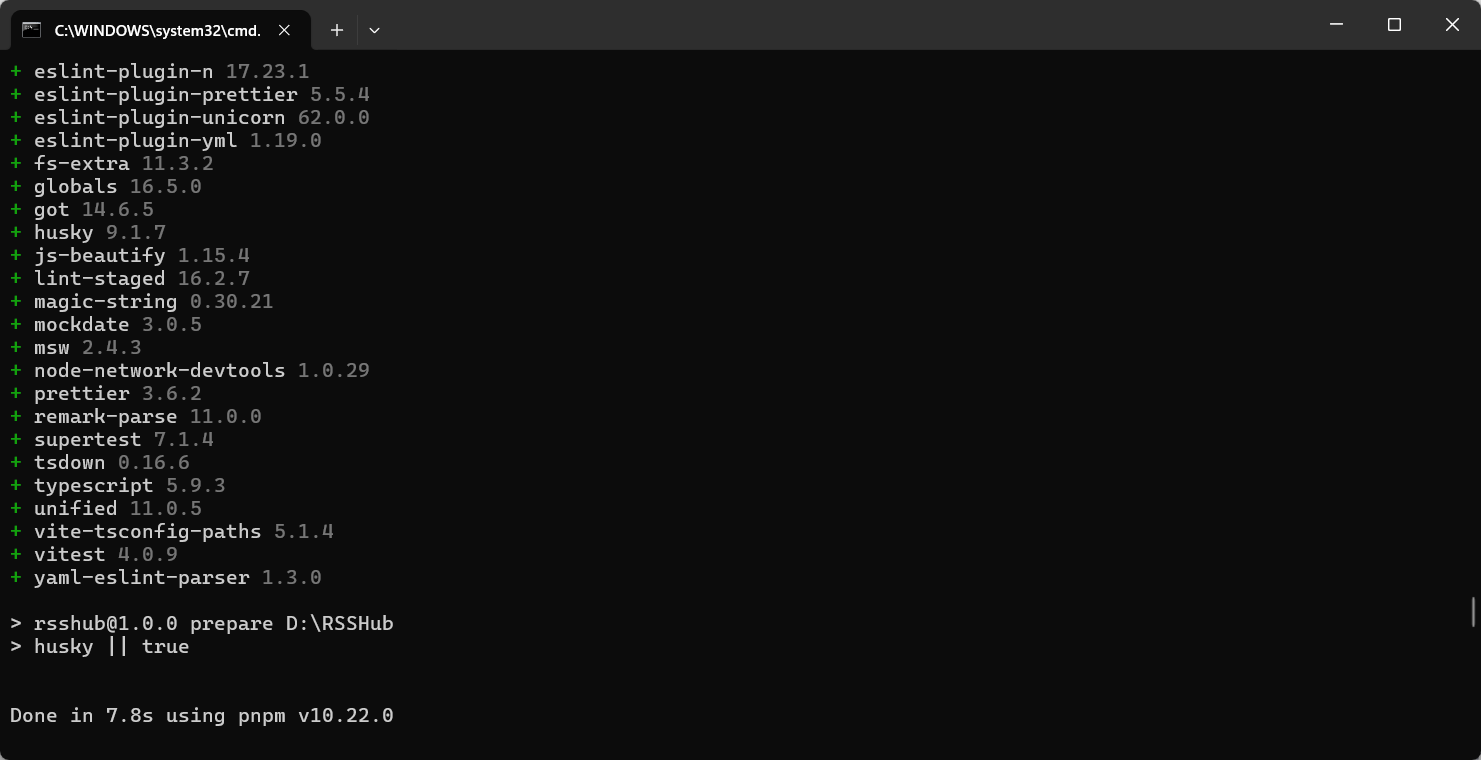Close the cmd.exe terminal tab
The width and height of the screenshot is (1481, 760).
pyautogui.click(x=284, y=30)
